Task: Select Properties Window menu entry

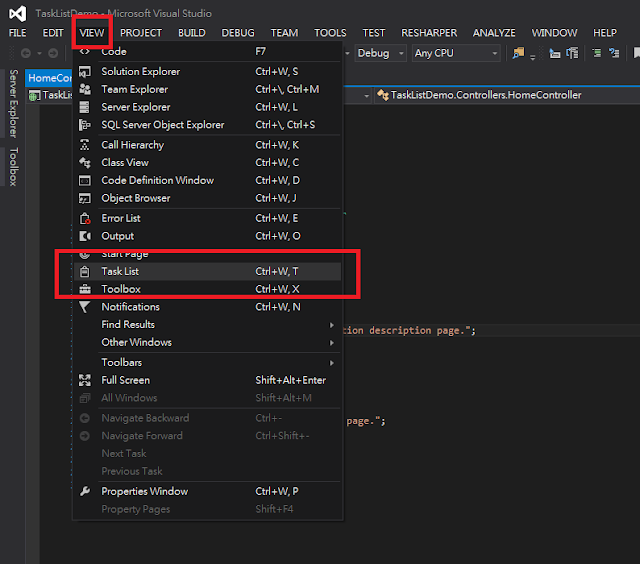Action: click(207, 491)
